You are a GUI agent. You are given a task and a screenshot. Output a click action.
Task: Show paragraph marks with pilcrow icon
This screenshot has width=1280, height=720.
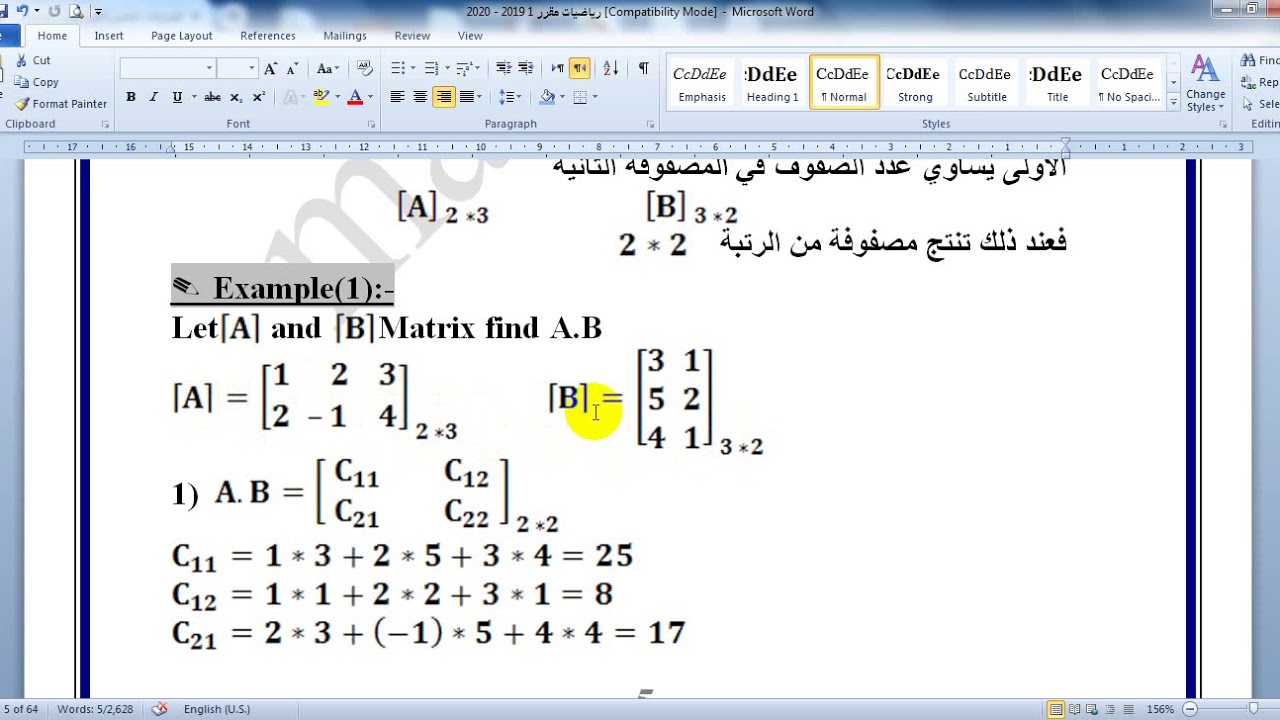pos(643,69)
